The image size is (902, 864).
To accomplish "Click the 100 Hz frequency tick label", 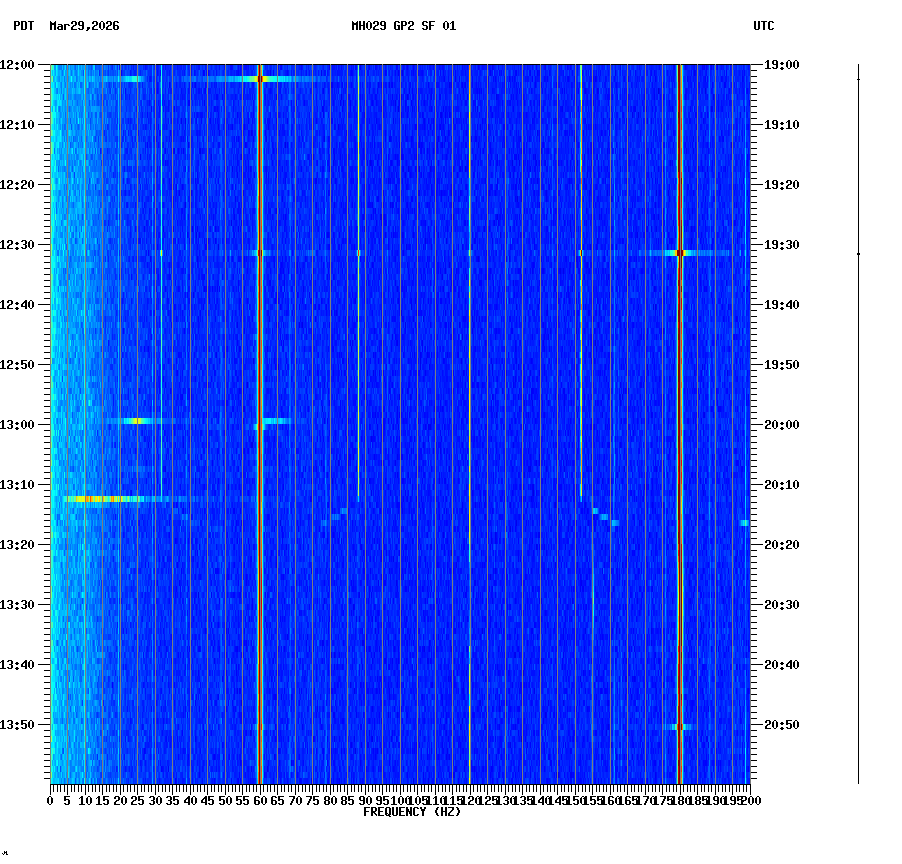I will (x=399, y=801).
